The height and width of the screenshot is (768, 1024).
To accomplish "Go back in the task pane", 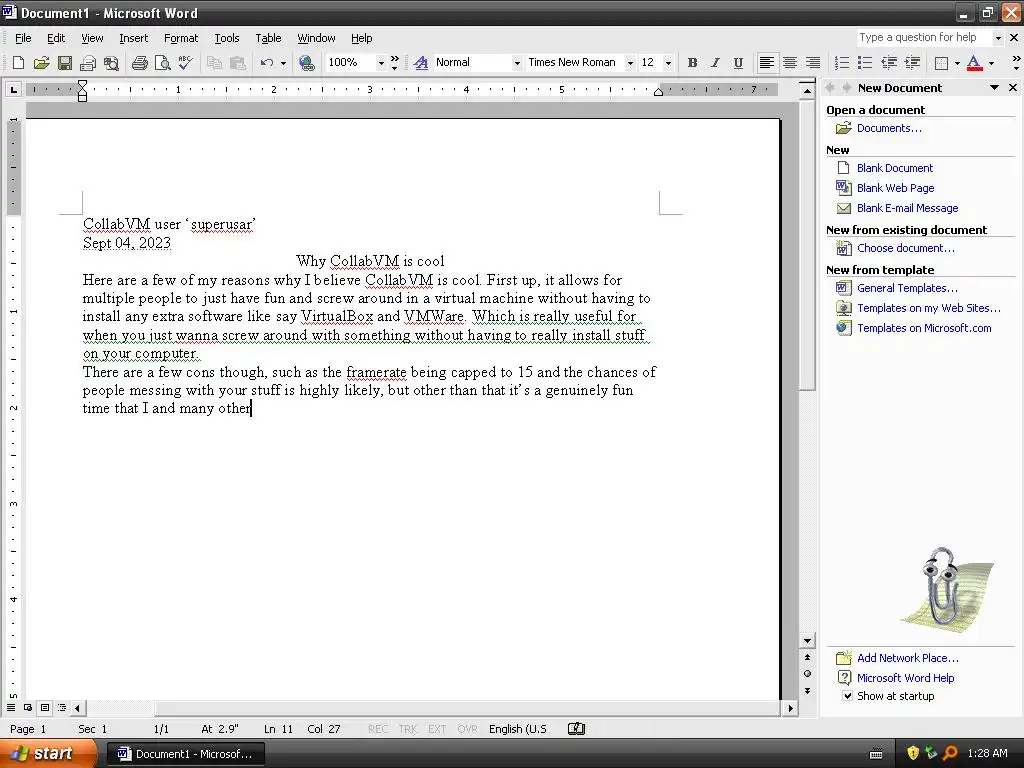I will coord(829,88).
